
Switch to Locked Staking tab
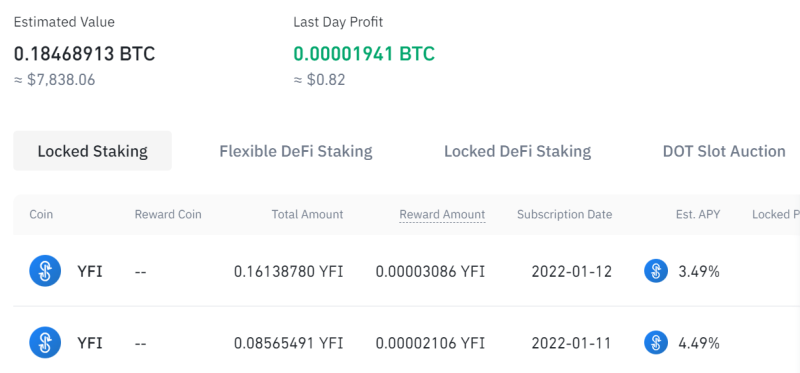coord(92,151)
